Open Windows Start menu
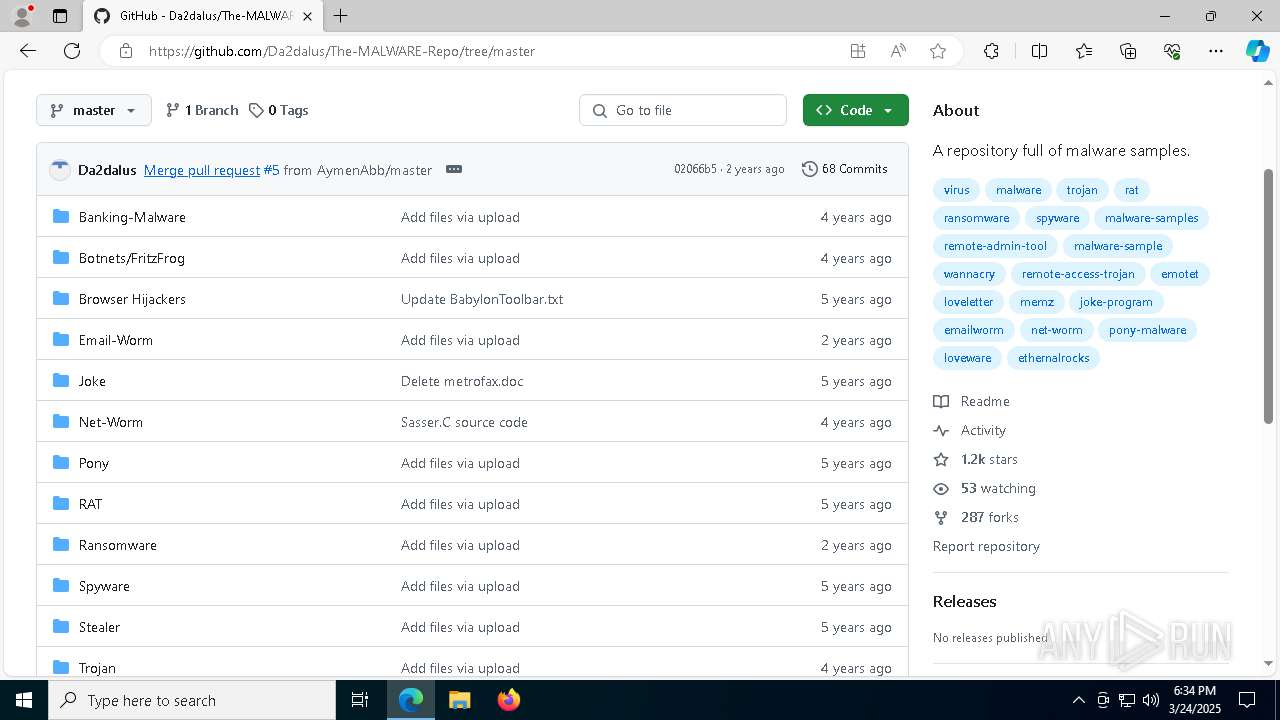 pos(24,700)
